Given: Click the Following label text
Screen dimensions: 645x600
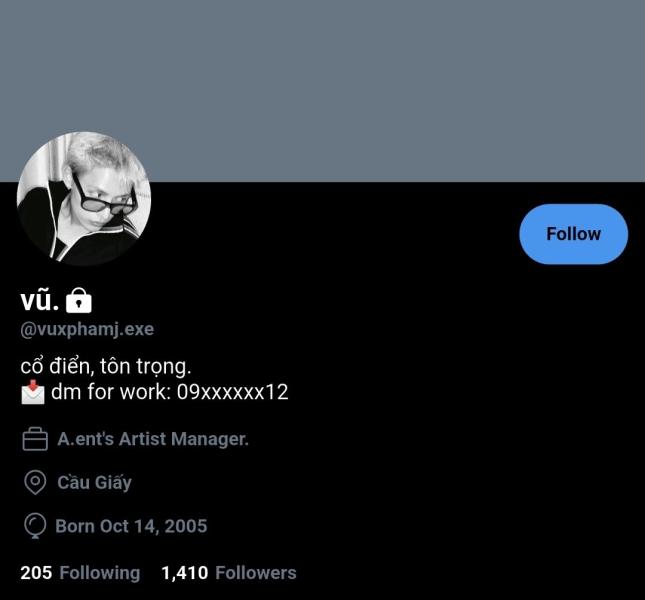Looking at the screenshot, I should tap(100, 573).
